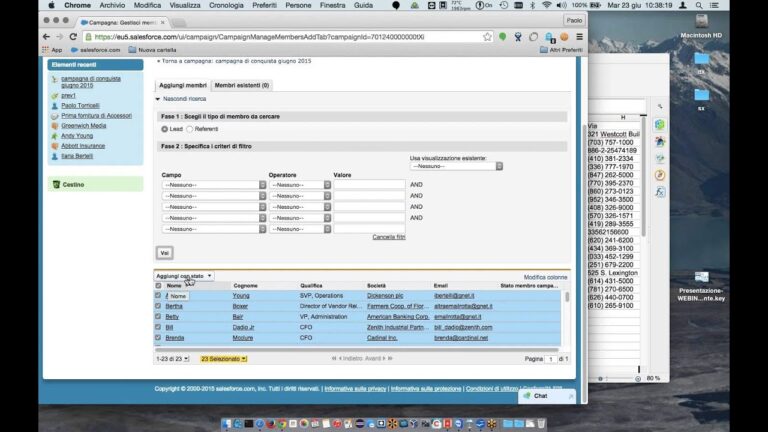The height and width of the screenshot is (432, 768).
Task: Open Trash in the Dock
Action: (541, 424)
